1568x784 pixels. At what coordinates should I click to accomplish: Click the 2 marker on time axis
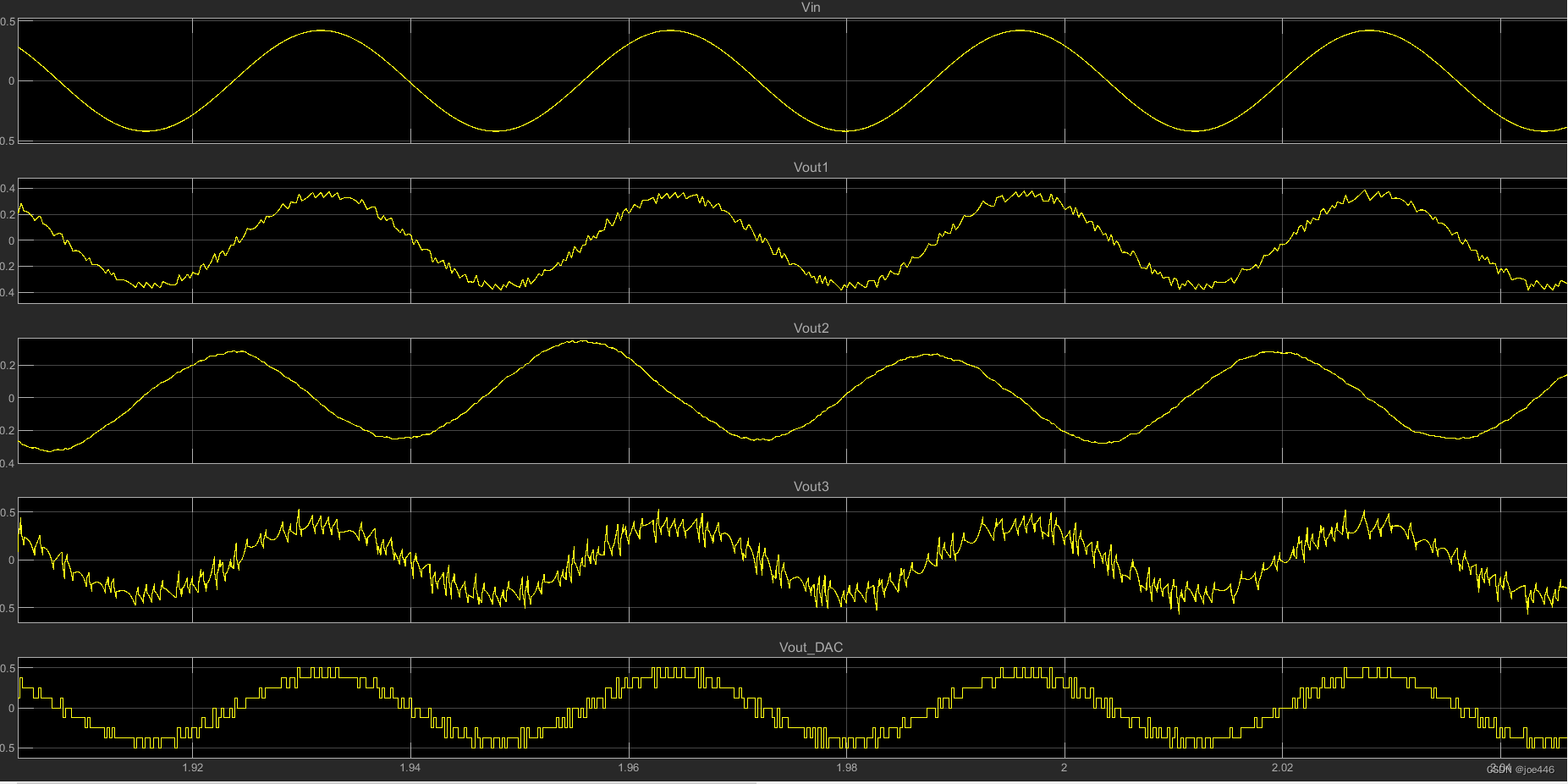(1065, 769)
